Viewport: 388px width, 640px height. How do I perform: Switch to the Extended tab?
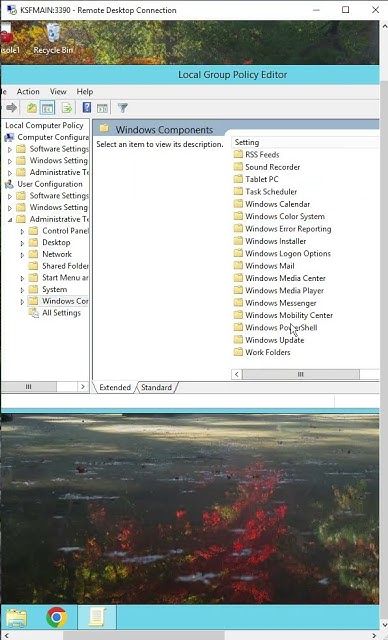pos(115,387)
